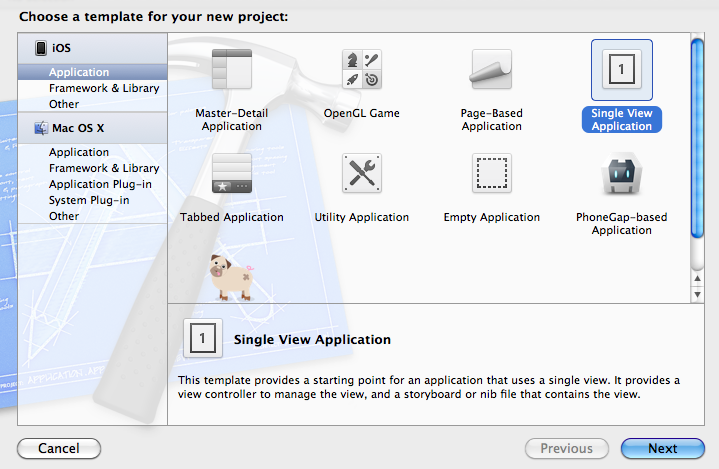
Task: Choose the PhoneGap-based Application robot icon
Action: tap(622, 173)
